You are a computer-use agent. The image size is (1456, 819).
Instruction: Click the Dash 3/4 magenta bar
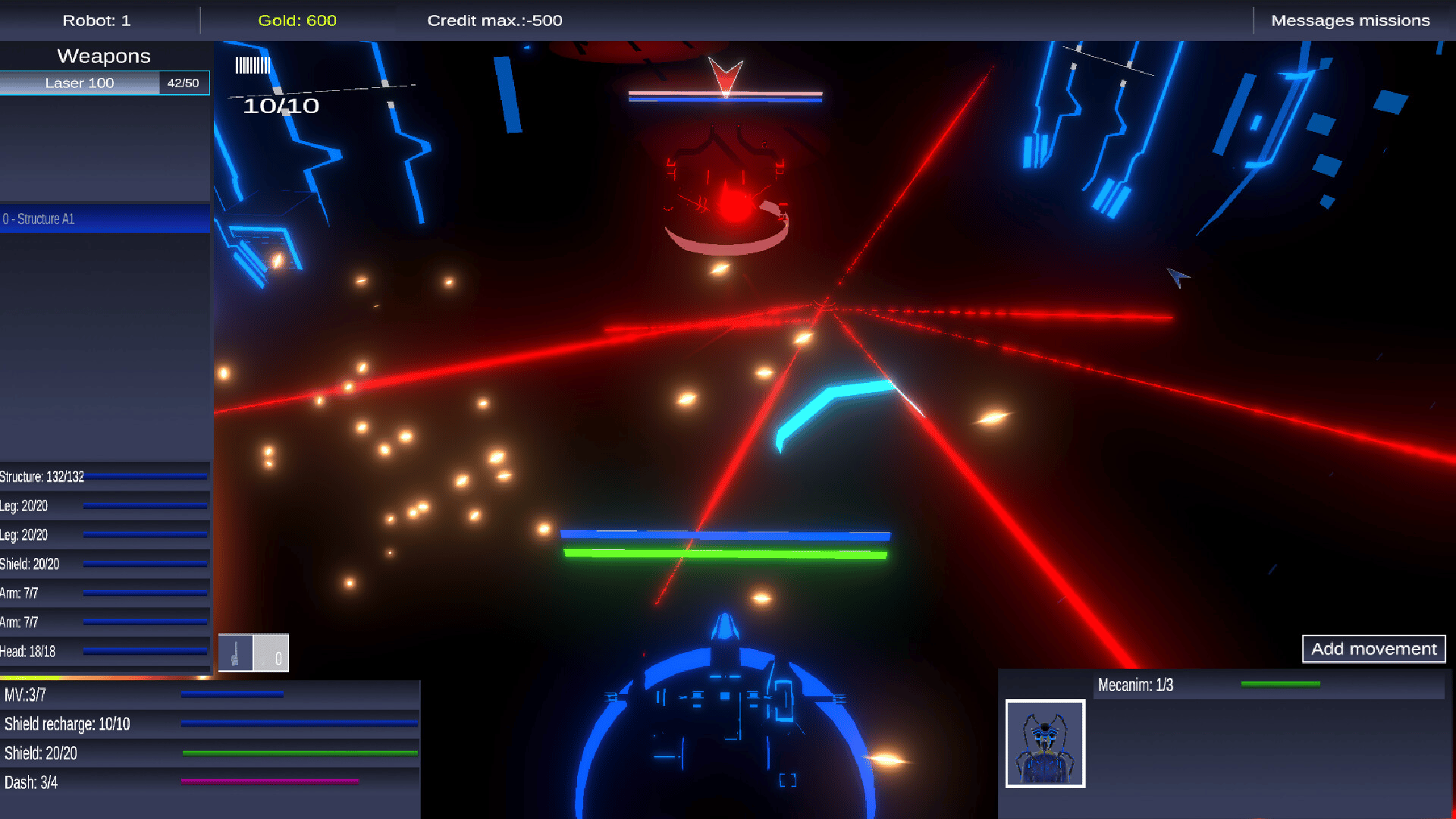tap(269, 781)
